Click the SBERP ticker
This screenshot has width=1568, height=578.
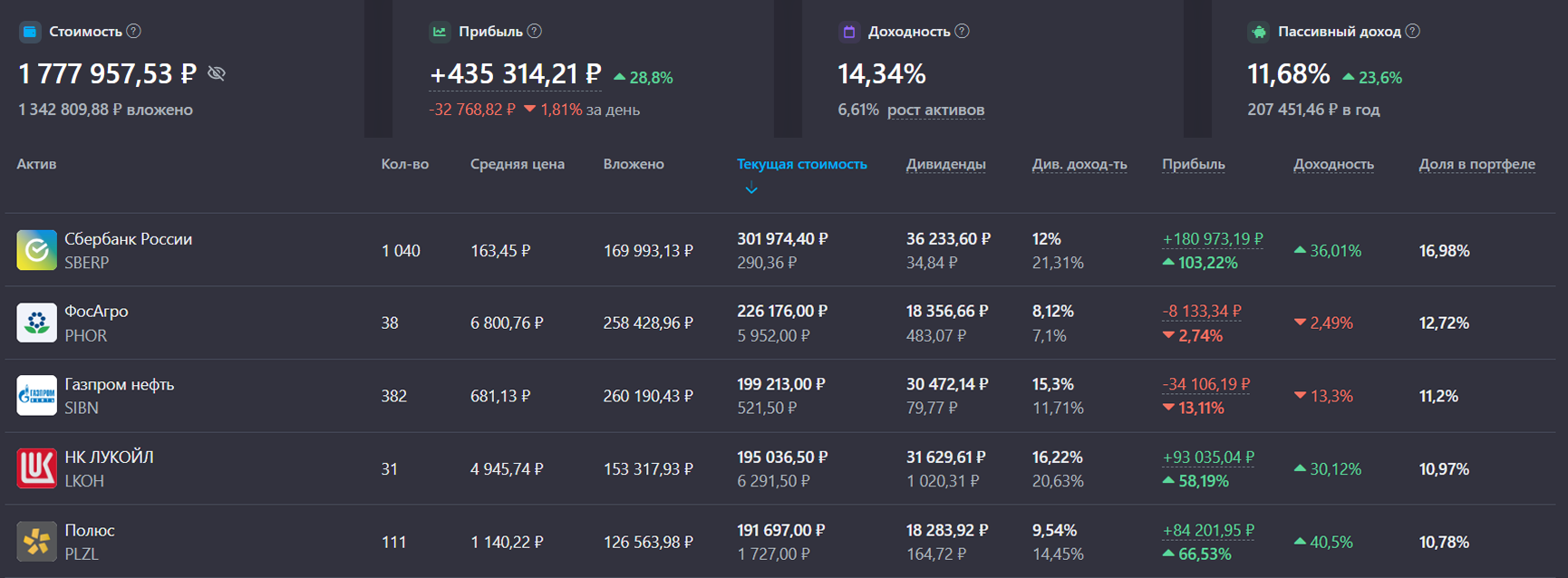click(x=87, y=263)
